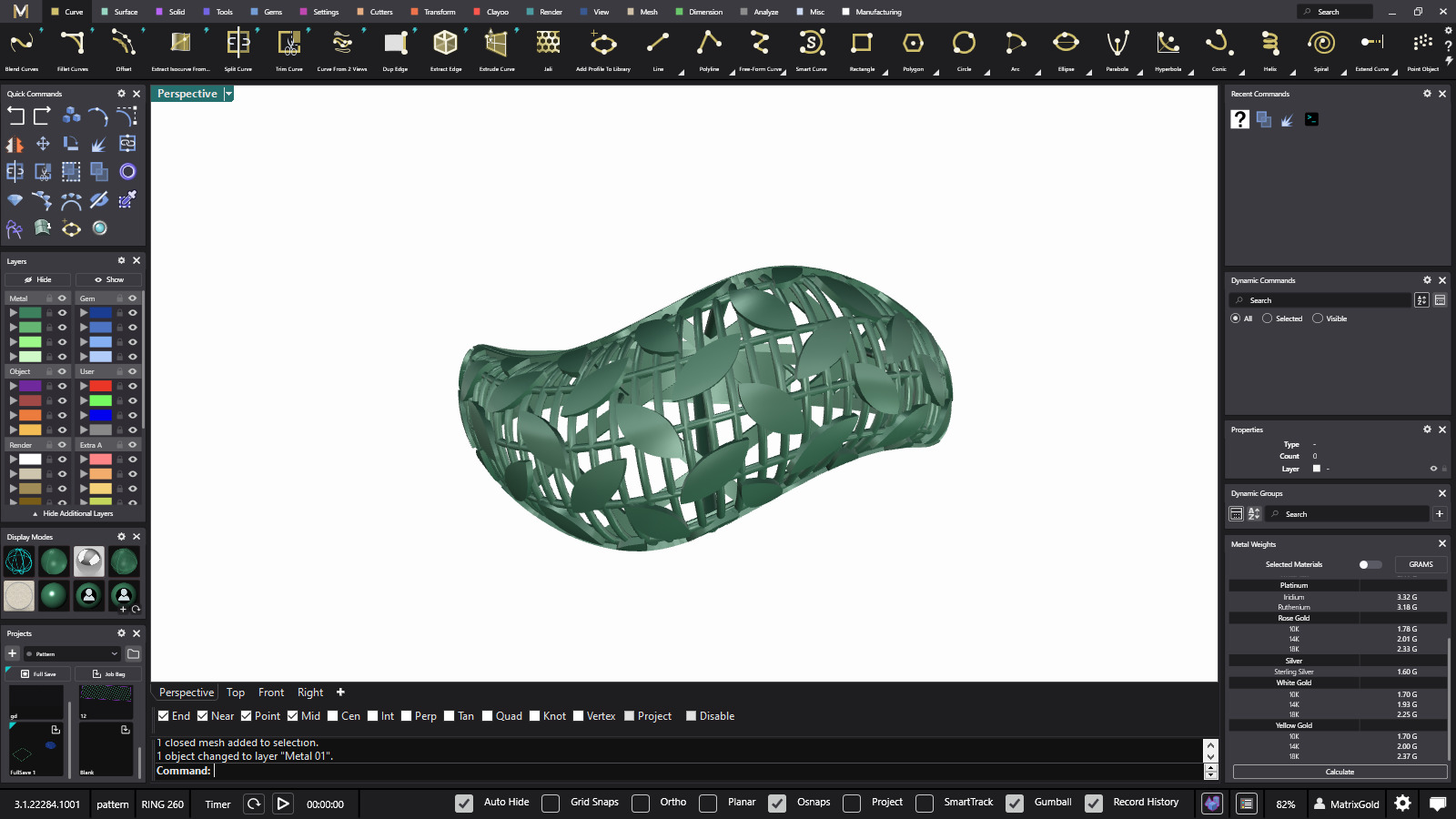Click the RING 260 status button

pos(163,804)
